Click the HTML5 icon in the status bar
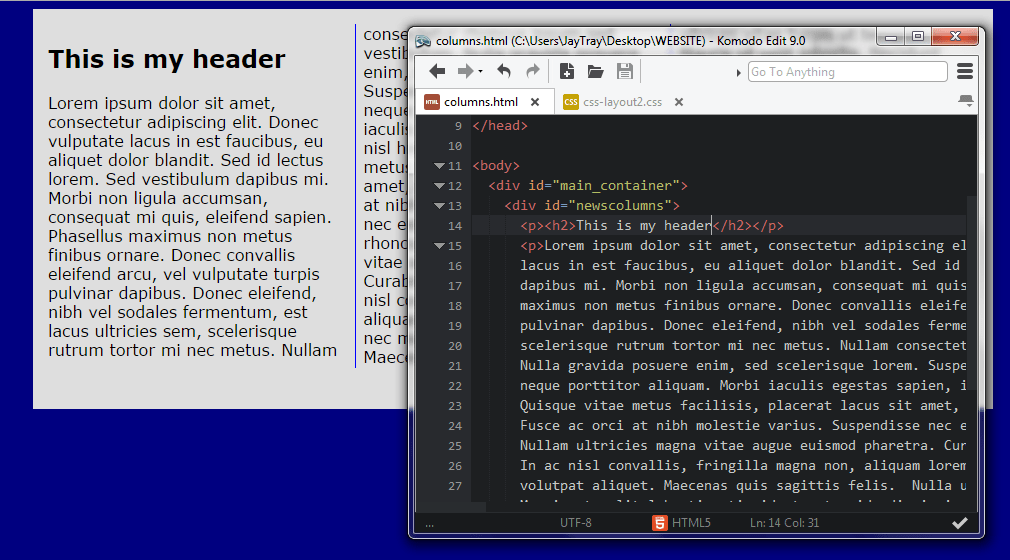 point(659,523)
